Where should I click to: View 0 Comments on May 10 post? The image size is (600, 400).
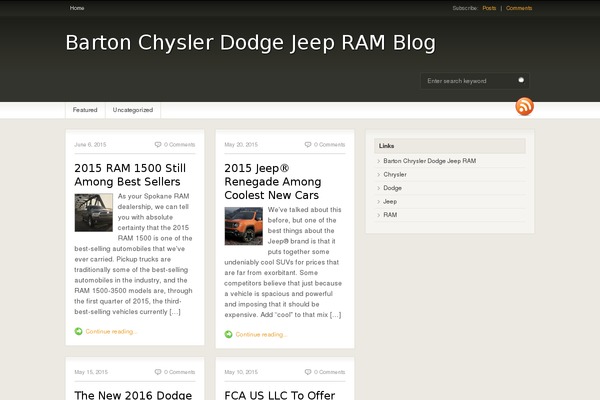(329, 372)
